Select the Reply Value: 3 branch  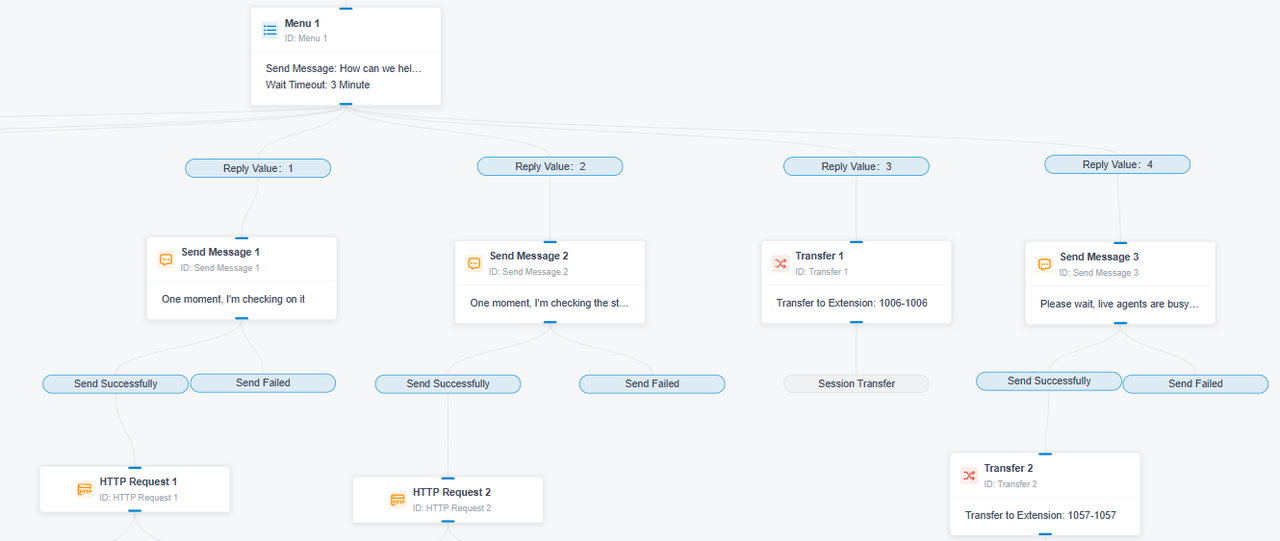856,166
